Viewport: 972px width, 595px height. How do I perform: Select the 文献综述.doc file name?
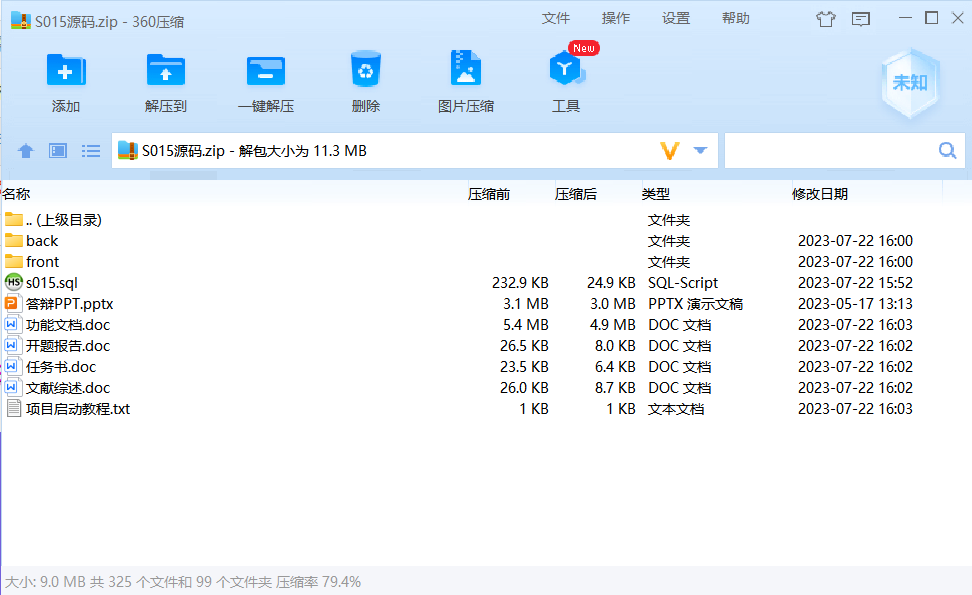[68, 388]
